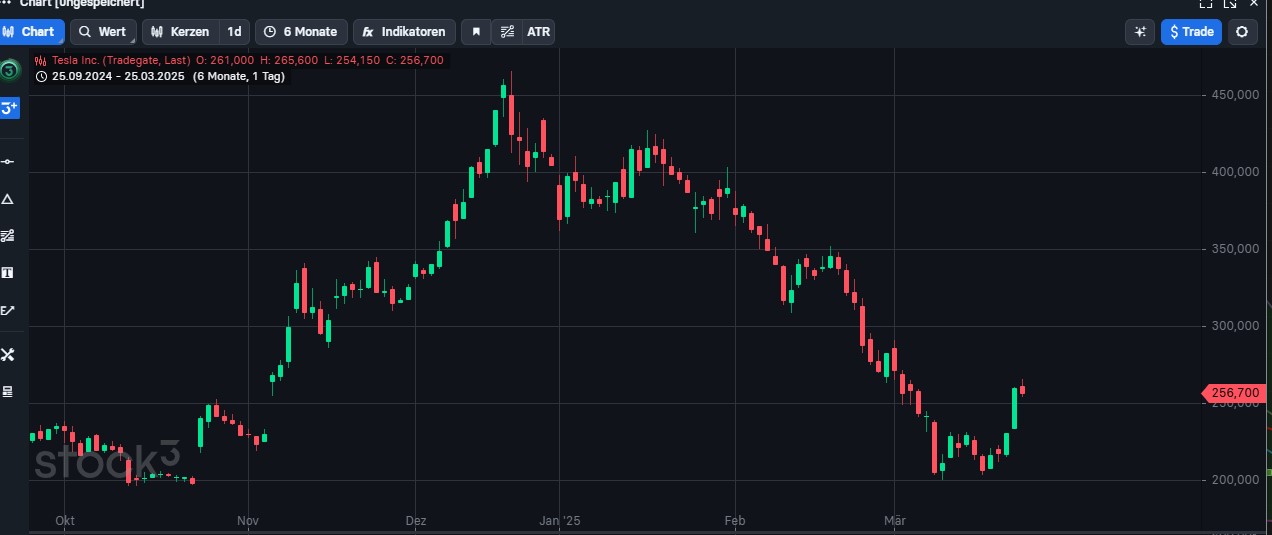This screenshot has height=535, width=1272.
Task: Select the horizontal line drawing tool
Action: (x=8, y=162)
